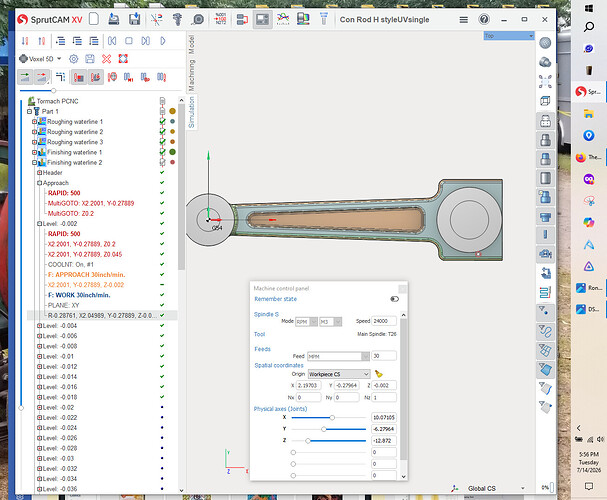Open Windows Start menu
This screenshot has height=500, width=607.
[x=589, y=9]
